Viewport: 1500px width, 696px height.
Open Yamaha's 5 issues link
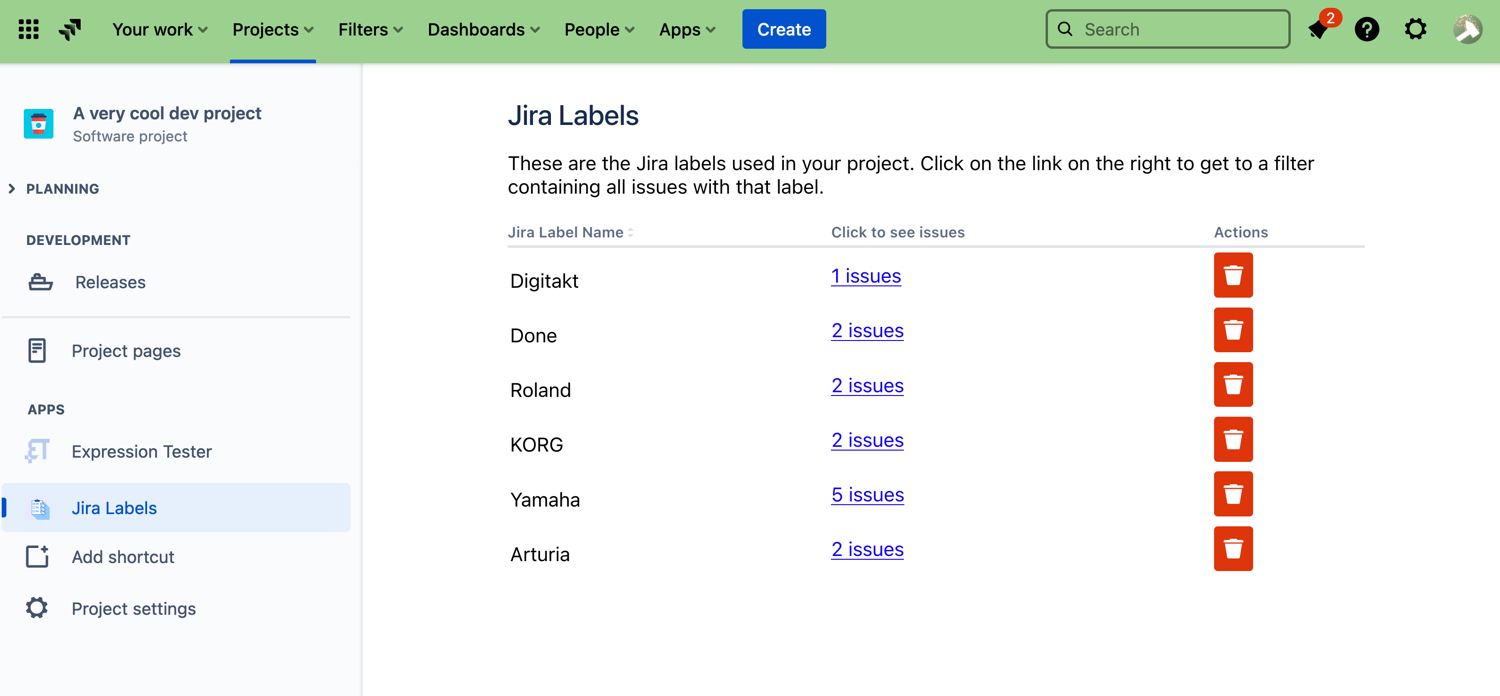tap(867, 495)
